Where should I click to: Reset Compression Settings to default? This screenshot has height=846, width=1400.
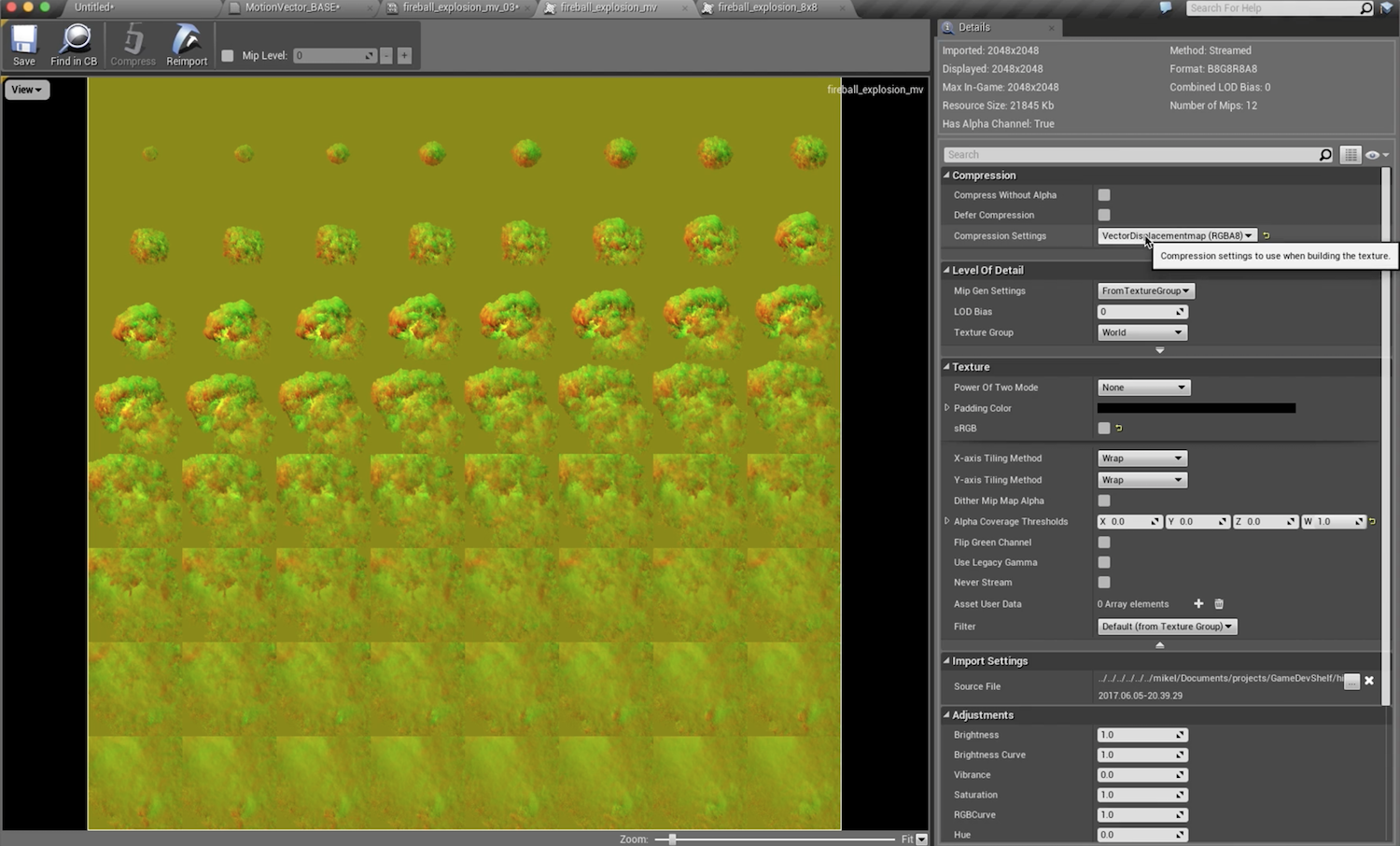tap(1266, 235)
